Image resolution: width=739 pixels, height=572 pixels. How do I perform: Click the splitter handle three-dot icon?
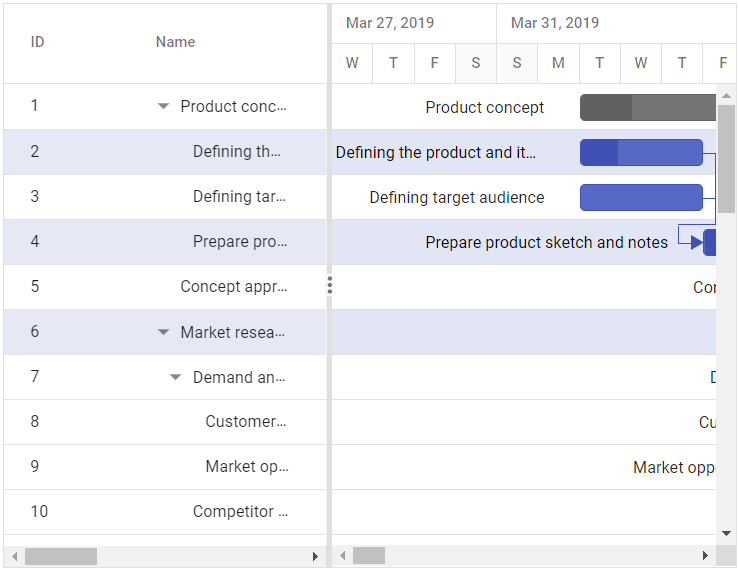(329, 287)
